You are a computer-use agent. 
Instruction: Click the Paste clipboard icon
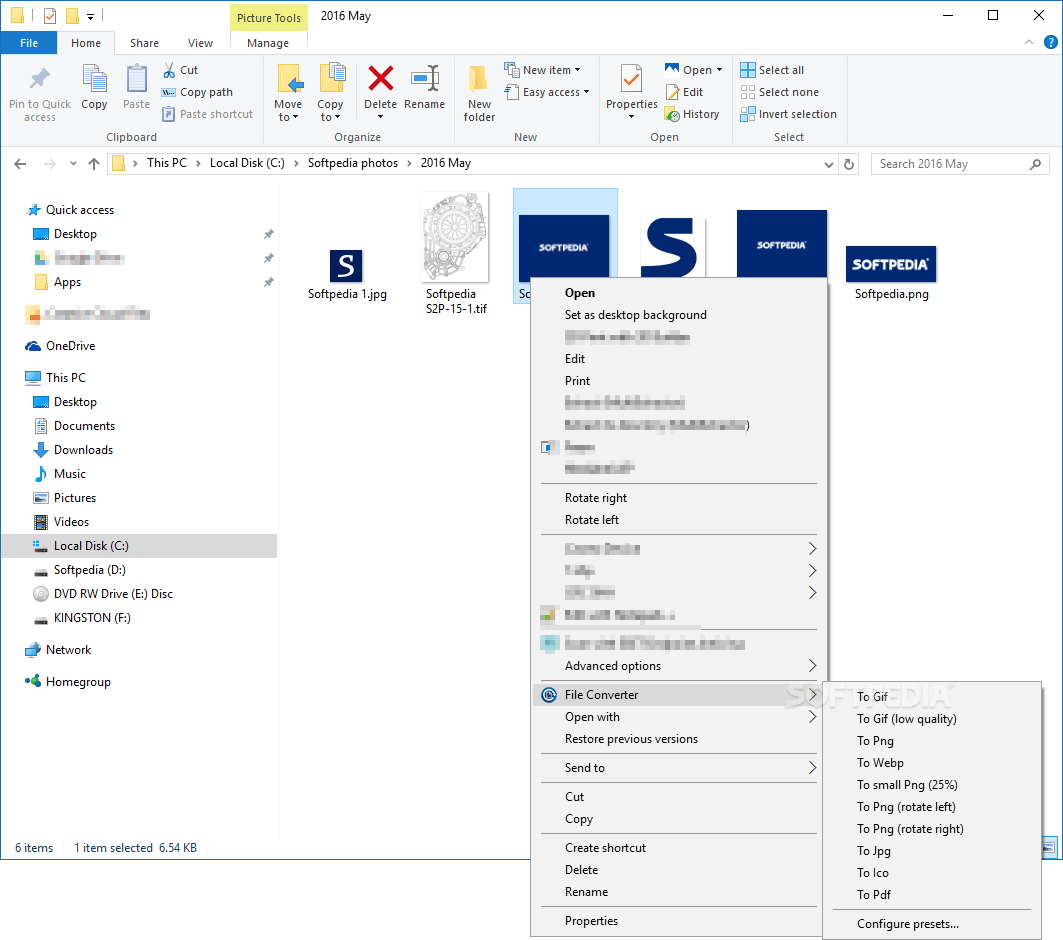click(x=136, y=79)
